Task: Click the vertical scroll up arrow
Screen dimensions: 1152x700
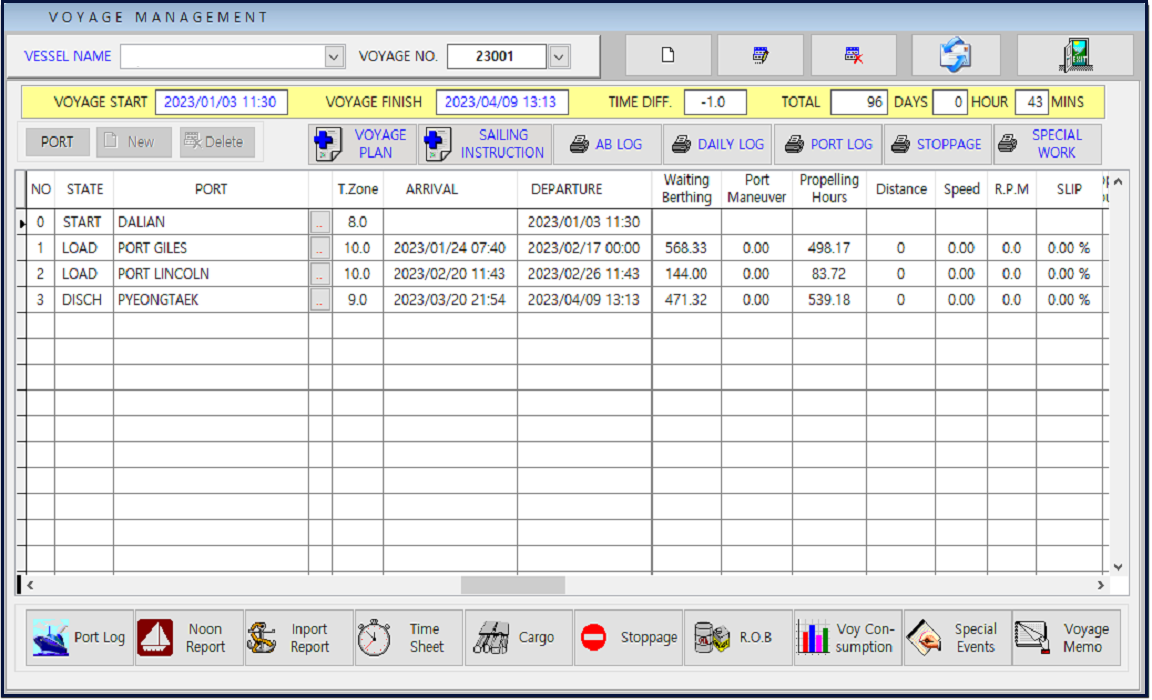Action: tap(1117, 181)
